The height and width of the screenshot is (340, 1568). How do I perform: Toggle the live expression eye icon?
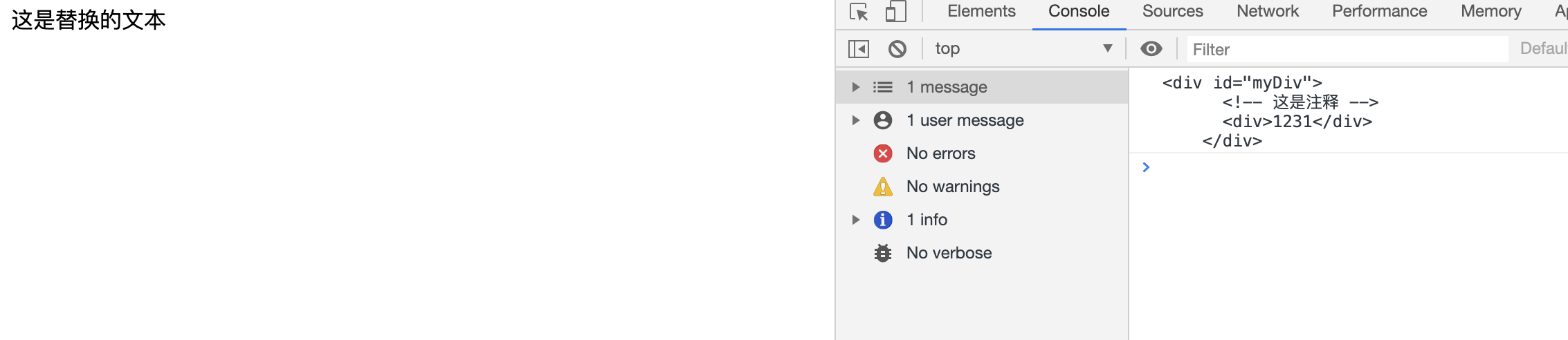click(x=1151, y=48)
